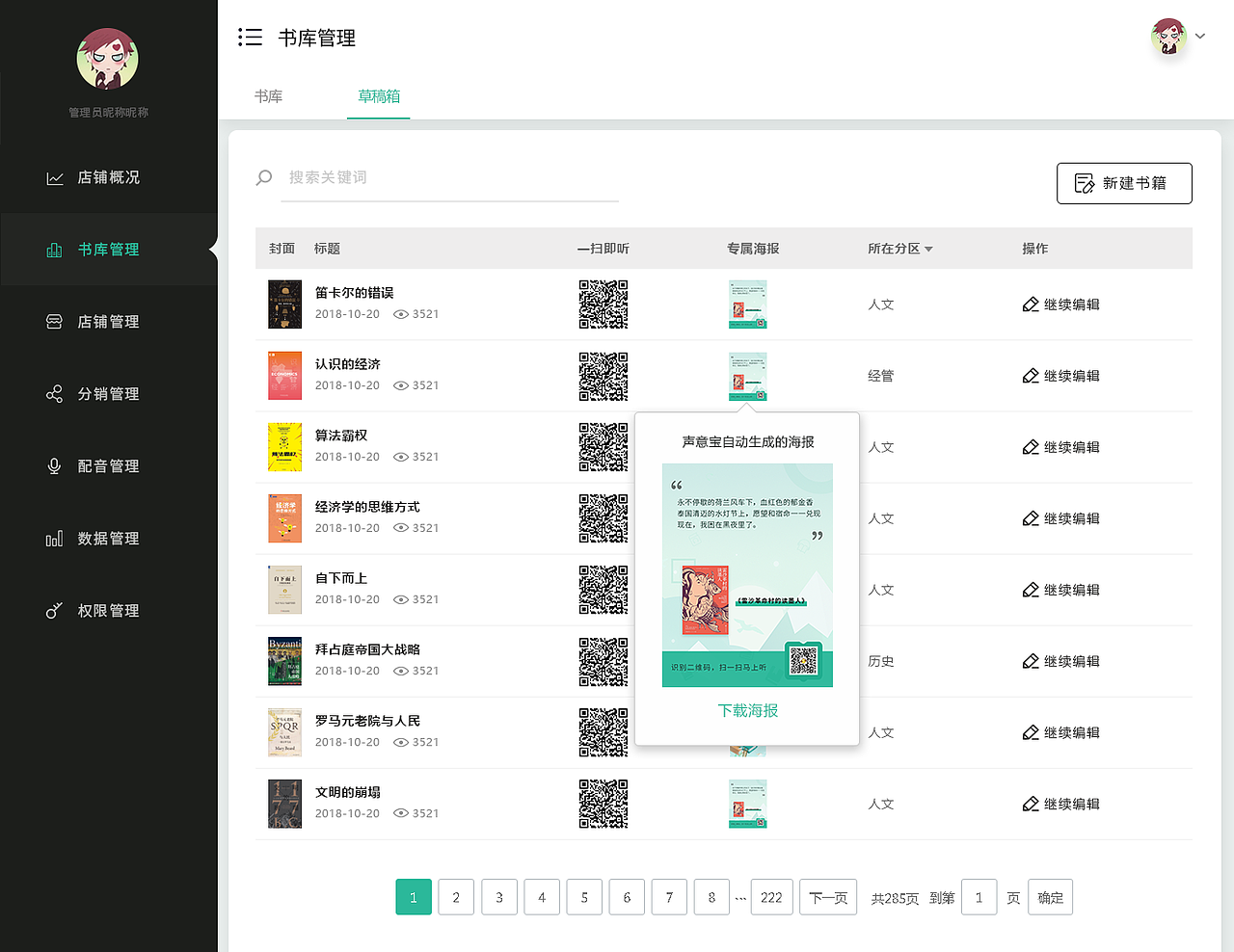Click the list icon beside 书库管理 title

[250, 37]
